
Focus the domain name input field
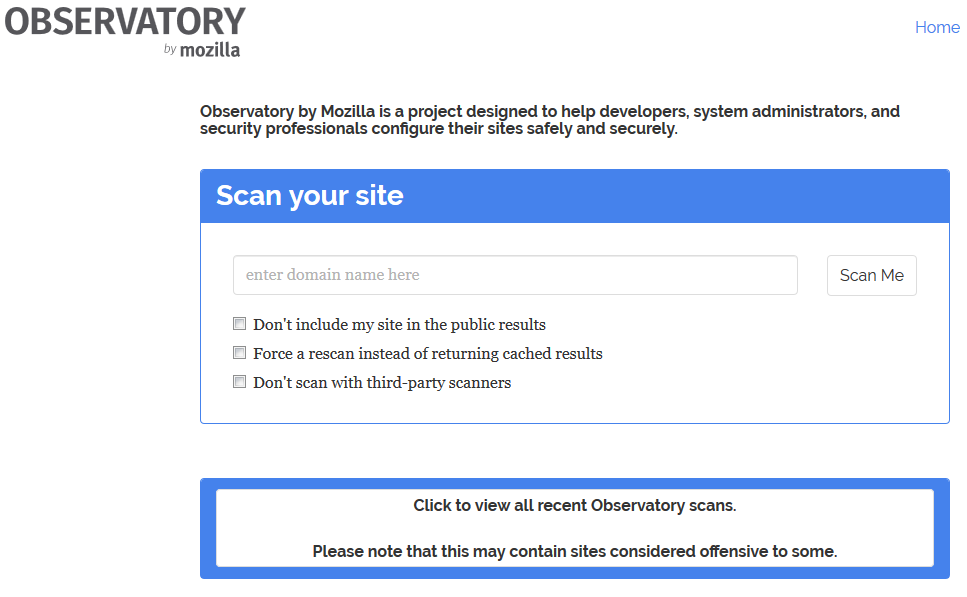(x=515, y=275)
